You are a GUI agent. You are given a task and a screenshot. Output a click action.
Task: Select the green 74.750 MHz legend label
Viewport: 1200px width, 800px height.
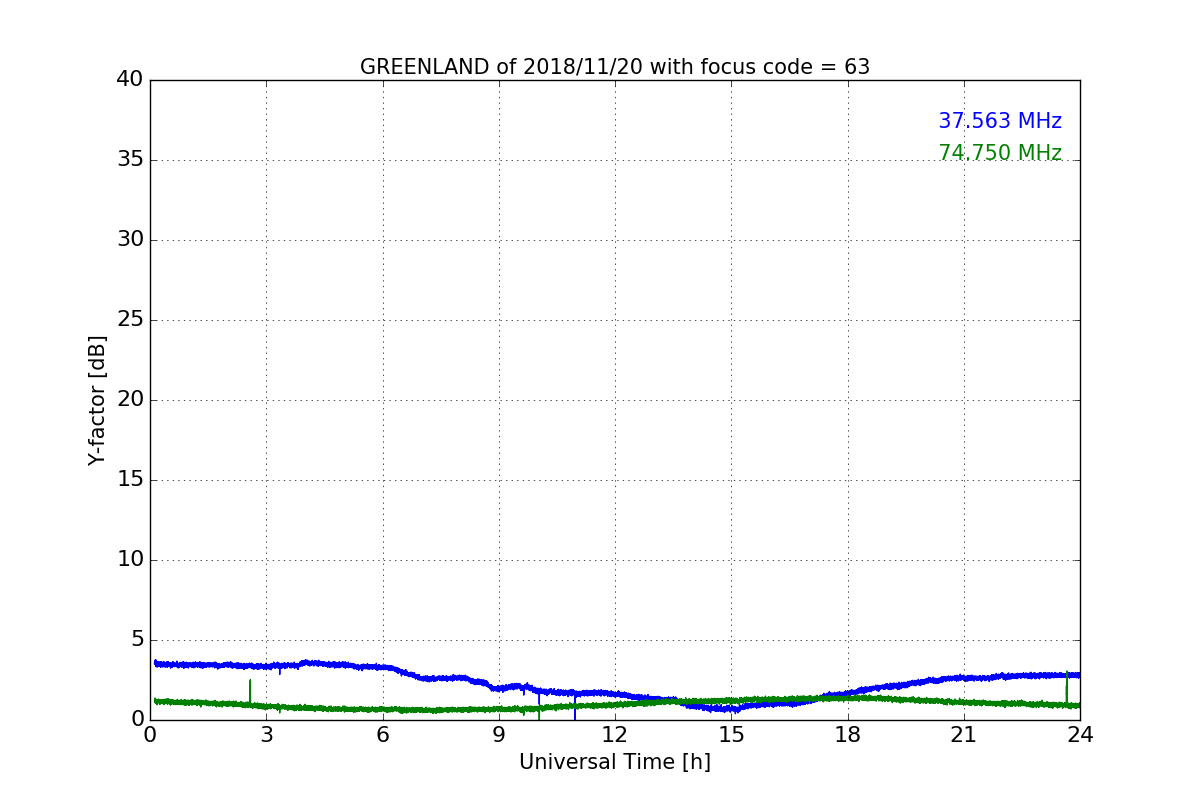[x=1000, y=153]
